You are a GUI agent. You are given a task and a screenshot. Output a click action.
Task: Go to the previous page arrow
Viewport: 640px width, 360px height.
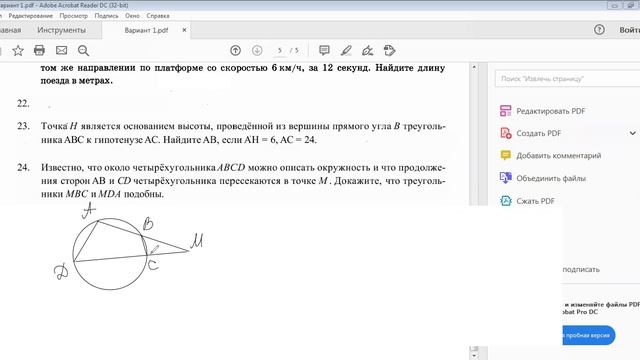(235, 50)
